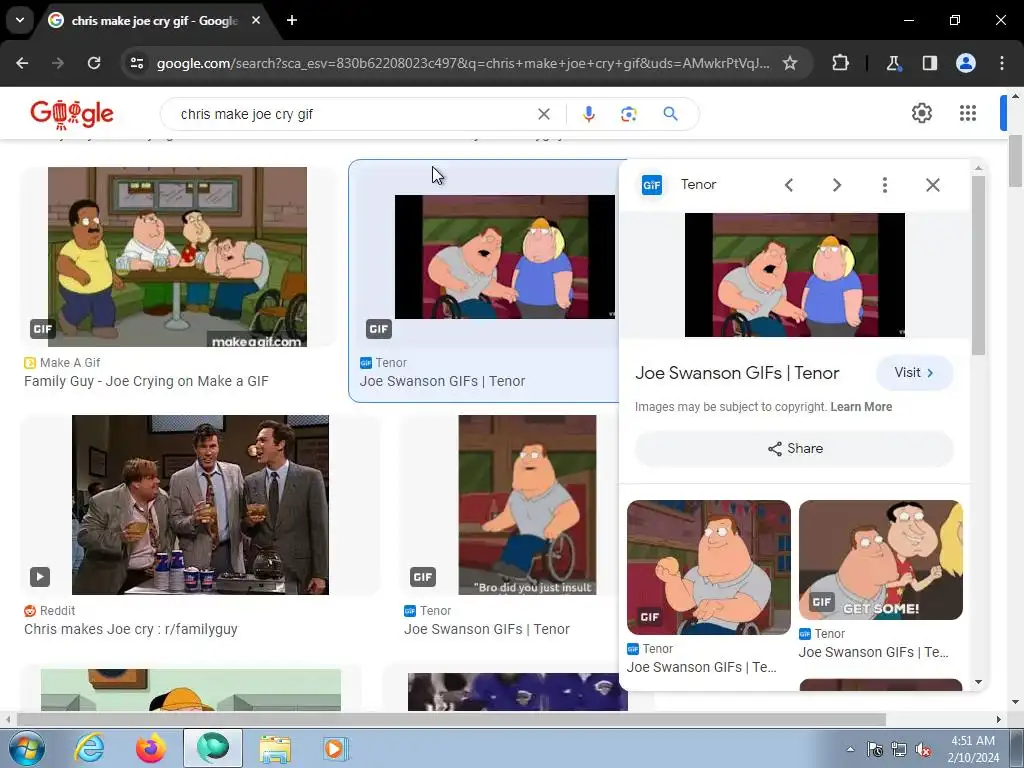
Task: Reload the current page
Action: tap(94, 63)
